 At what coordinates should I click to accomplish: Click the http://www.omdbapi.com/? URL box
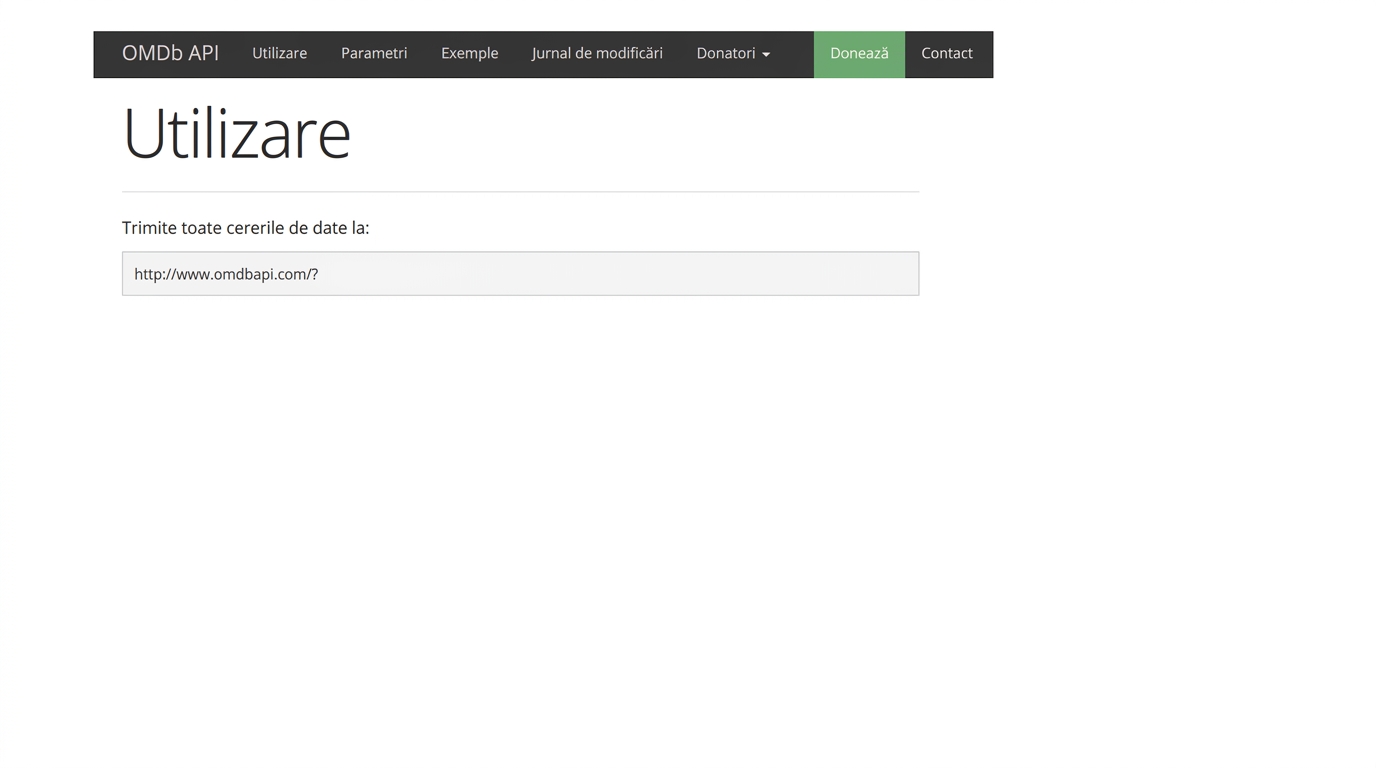pyautogui.click(x=520, y=273)
